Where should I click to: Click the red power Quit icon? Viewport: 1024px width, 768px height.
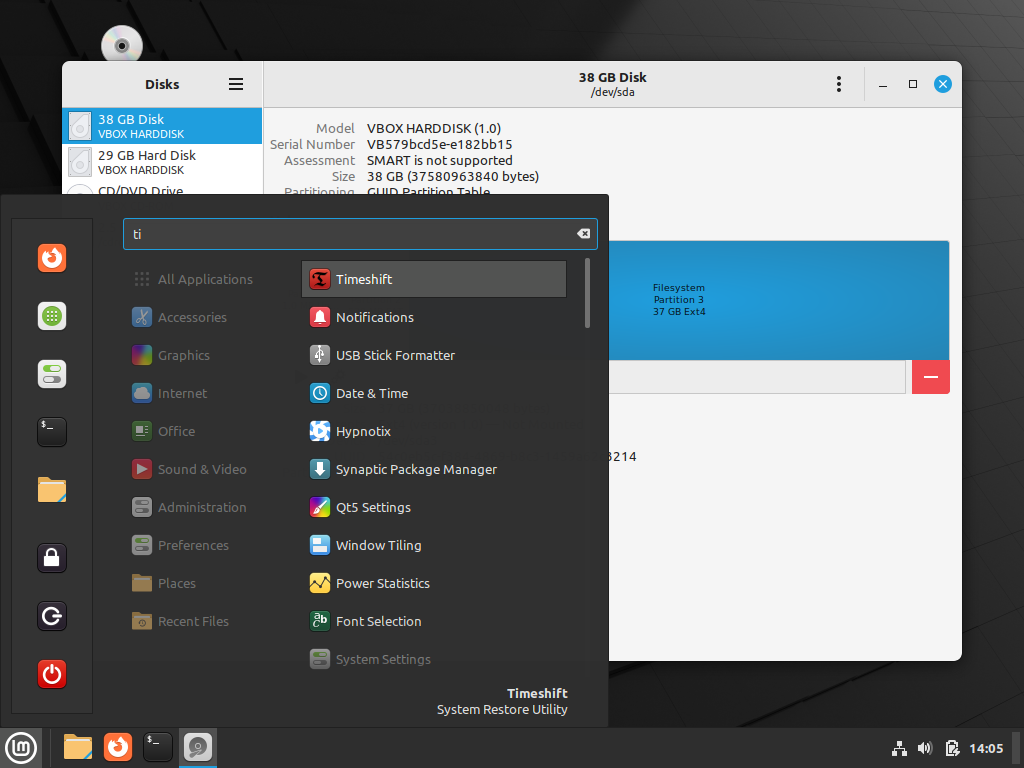(52, 674)
